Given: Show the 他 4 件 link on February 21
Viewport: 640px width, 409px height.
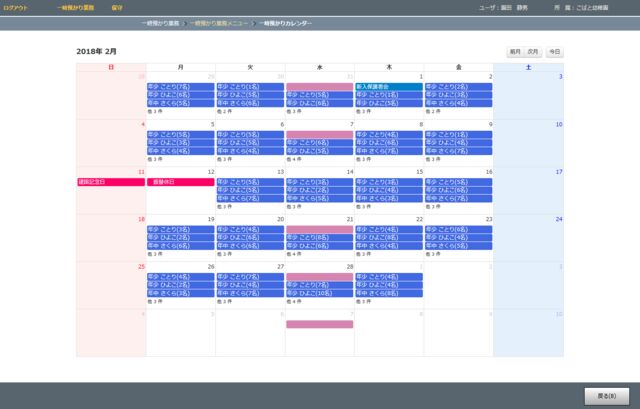Looking at the screenshot, I should click(294, 254).
